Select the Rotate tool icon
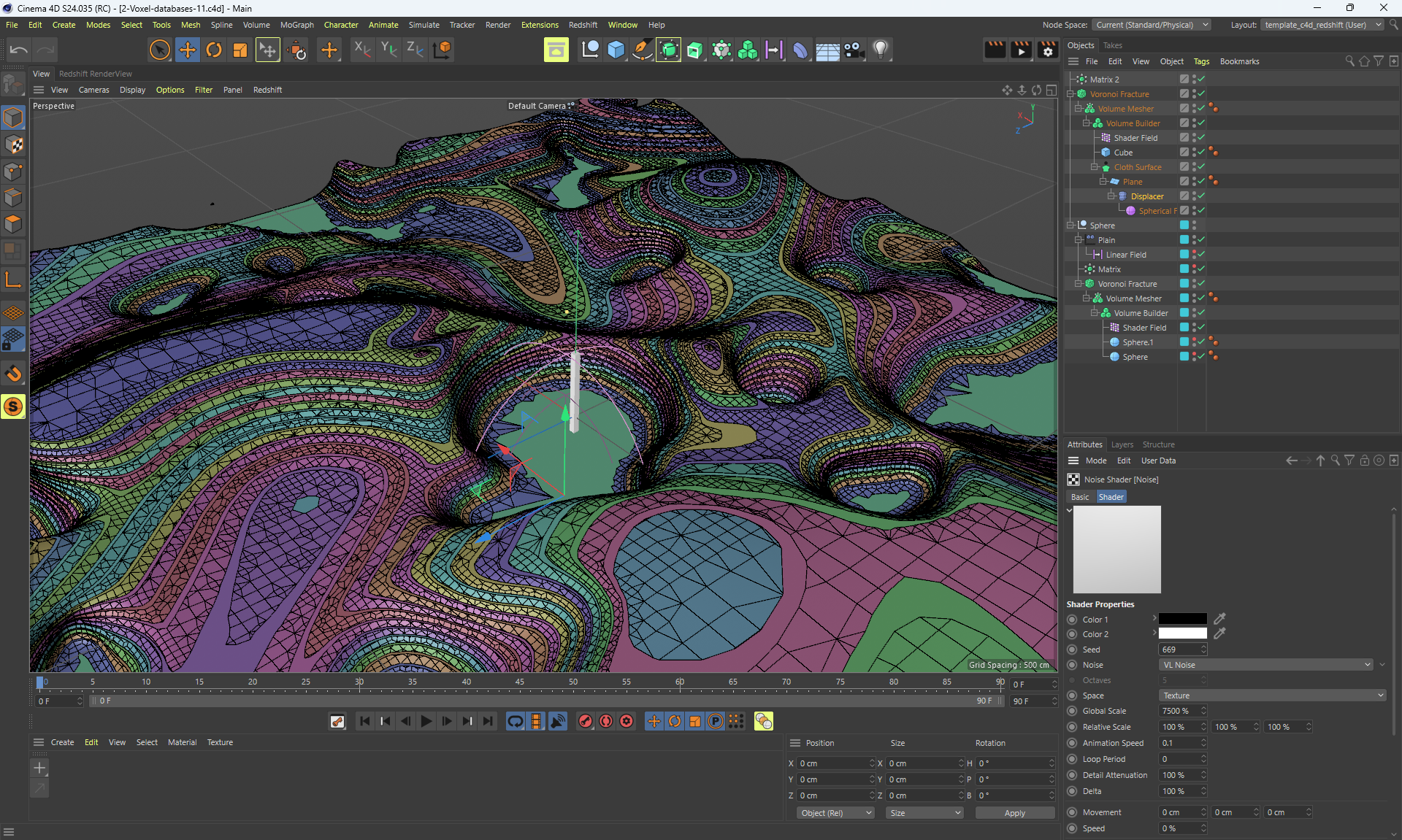This screenshot has height=840, width=1402. (214, 50)
